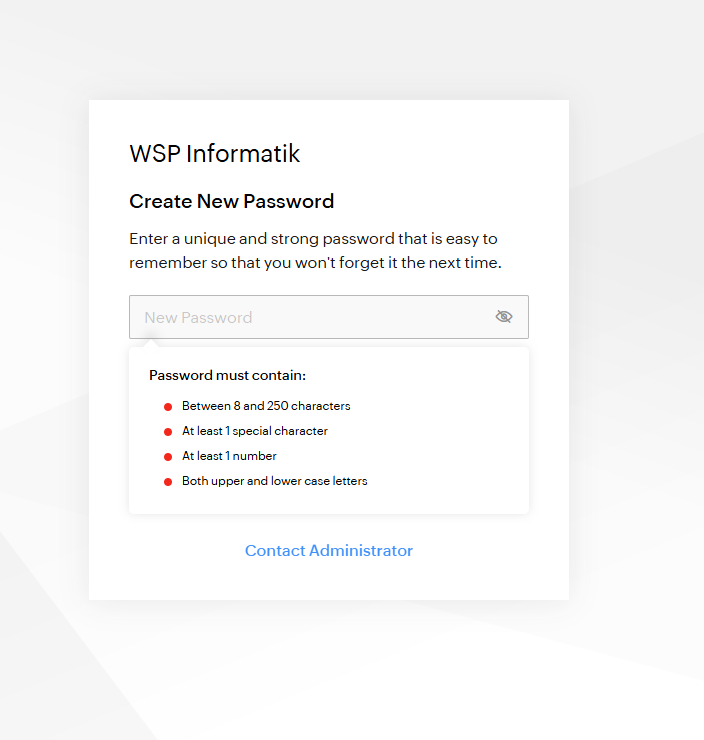This screenshot has height=740, width=704.
Task: Open the Contact Administrator link
Action: click(x=329, y=551)
